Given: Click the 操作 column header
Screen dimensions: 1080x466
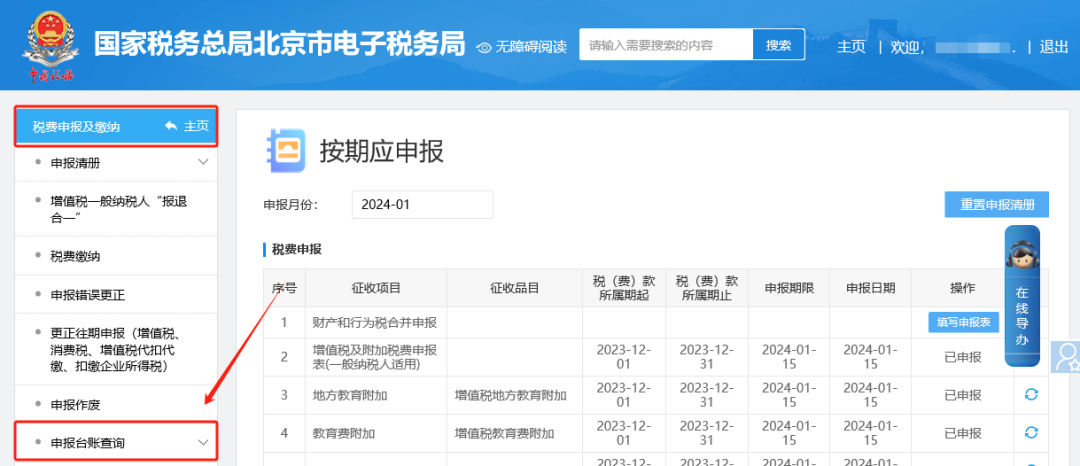Looking at the screenshot, I should pos(963,288).
